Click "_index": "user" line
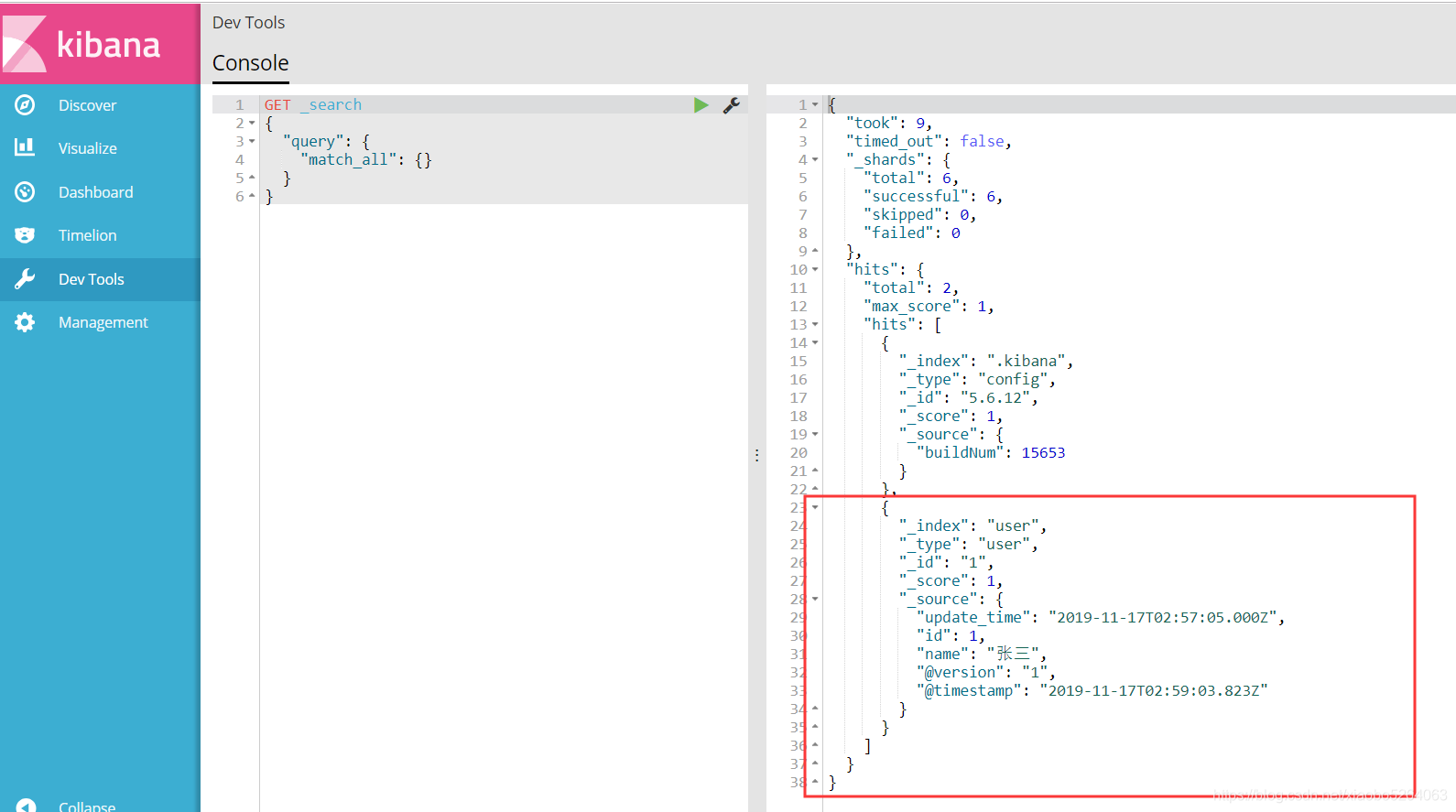Screen dimensions: 1456x812 click(972, 525)
